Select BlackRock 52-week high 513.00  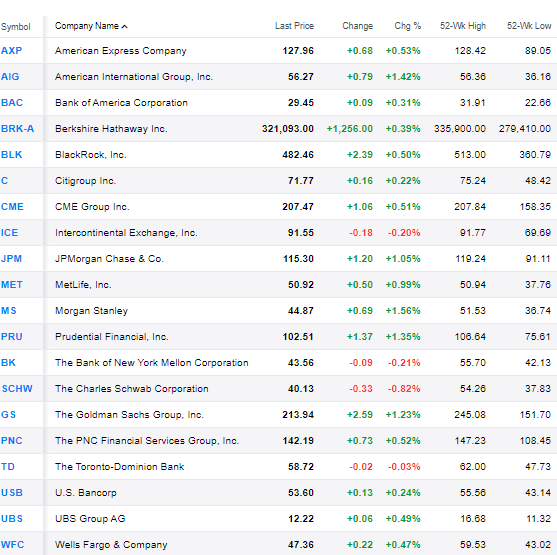pos(470,155)
